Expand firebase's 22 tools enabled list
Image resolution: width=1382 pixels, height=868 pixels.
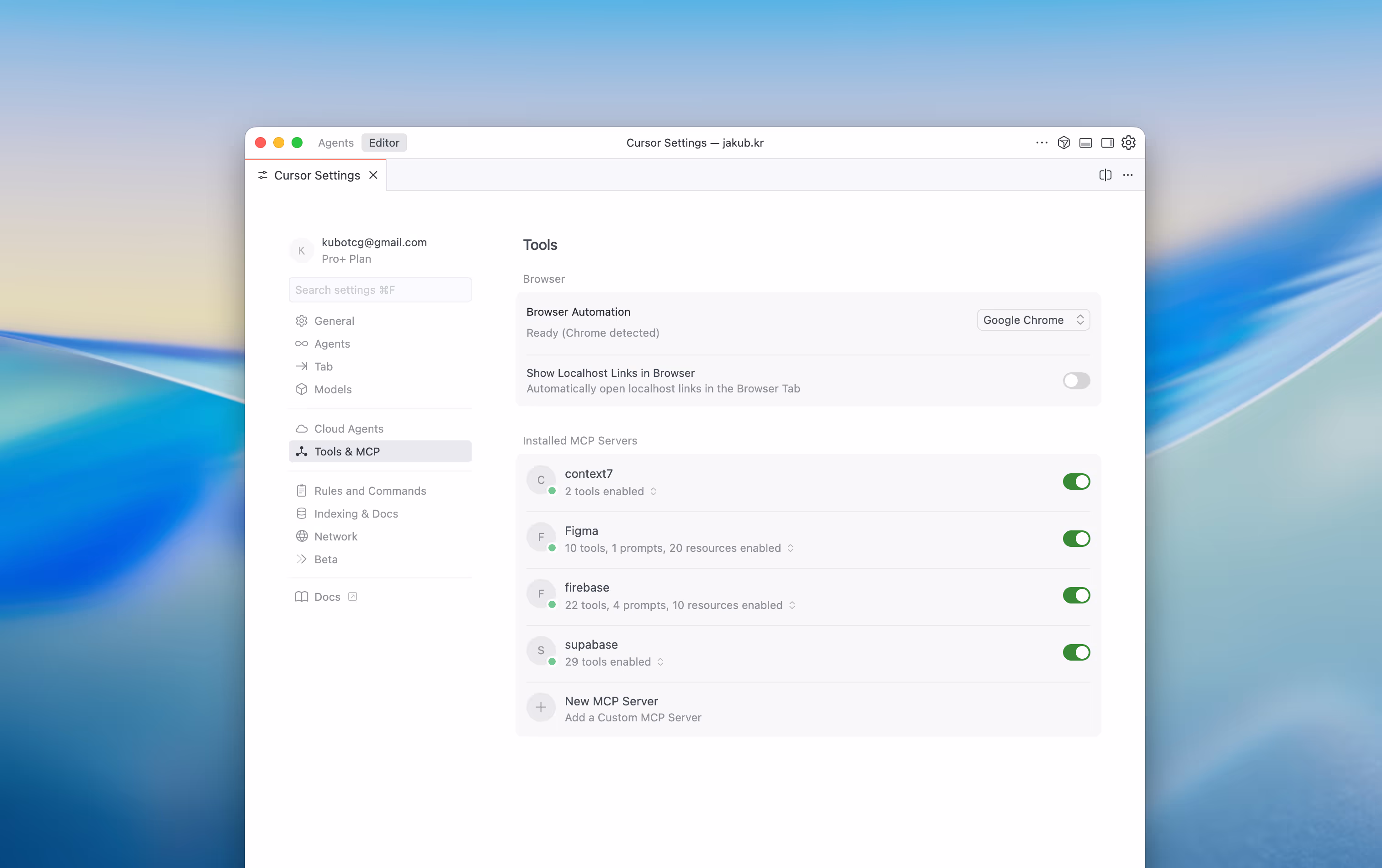[x=792, y=605]
